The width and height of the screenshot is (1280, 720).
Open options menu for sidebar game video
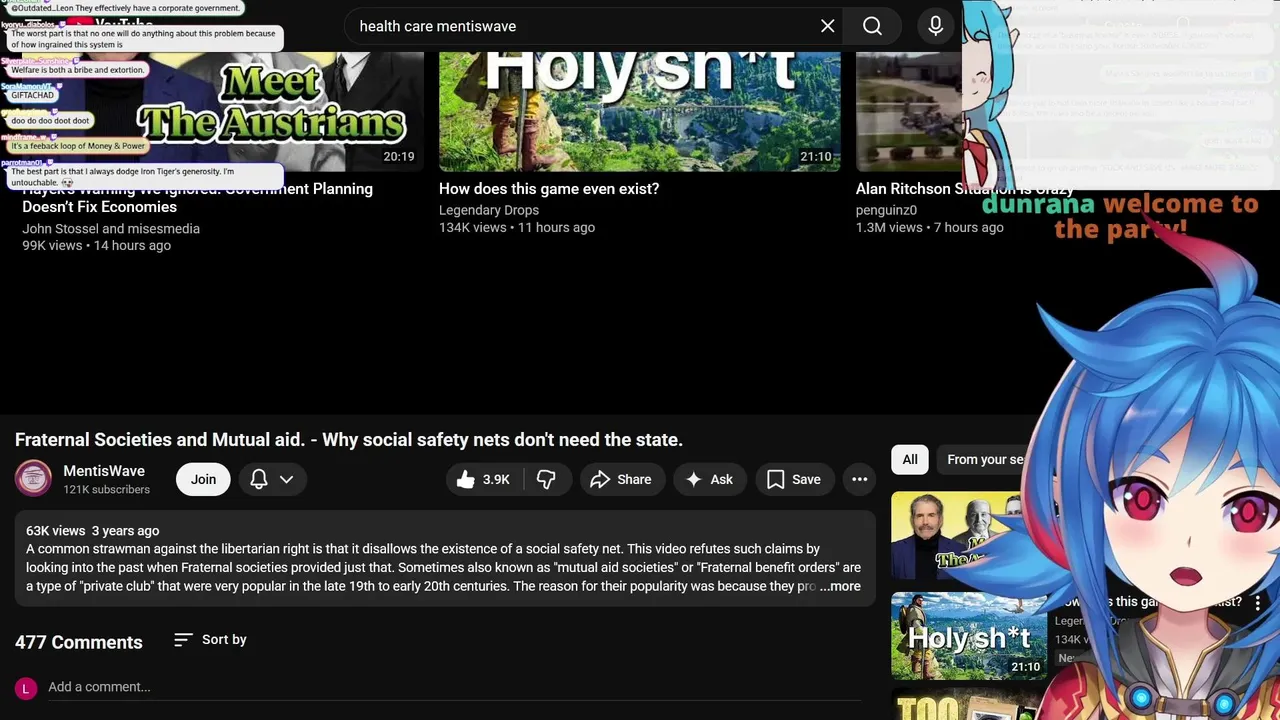pyautogui.click(x=1258, y=603)
